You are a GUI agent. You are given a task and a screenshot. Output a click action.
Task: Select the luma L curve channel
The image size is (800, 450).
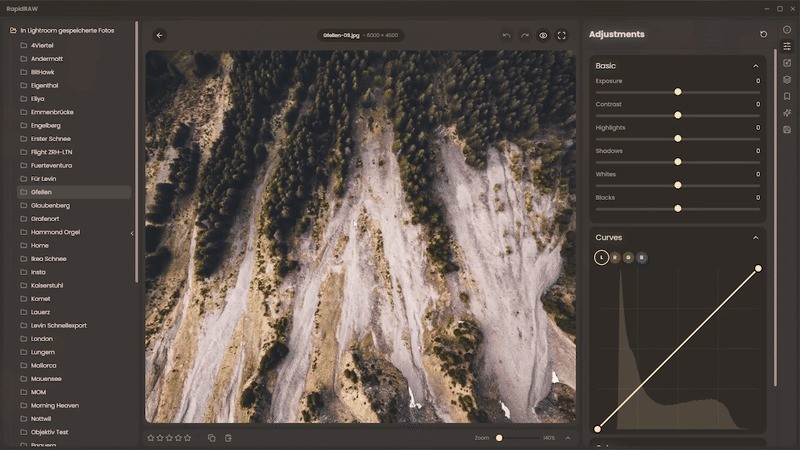coord(601,257)
